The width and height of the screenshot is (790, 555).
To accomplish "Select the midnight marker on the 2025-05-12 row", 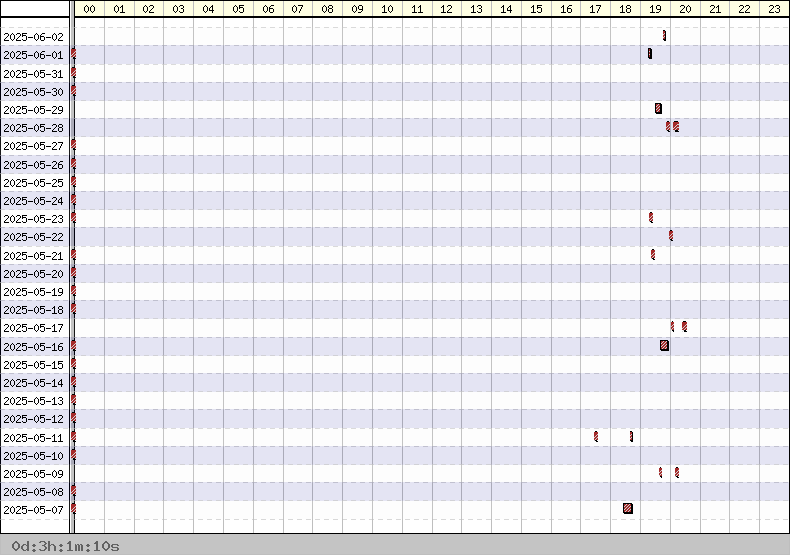I will click(x=74, y=418).
